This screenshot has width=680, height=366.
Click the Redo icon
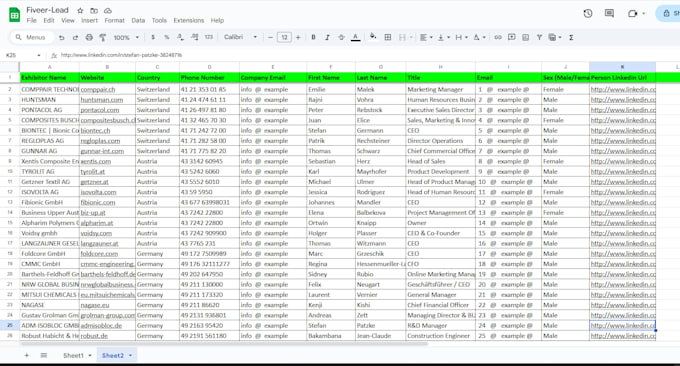pyautogui.click(x=75, y=38)
